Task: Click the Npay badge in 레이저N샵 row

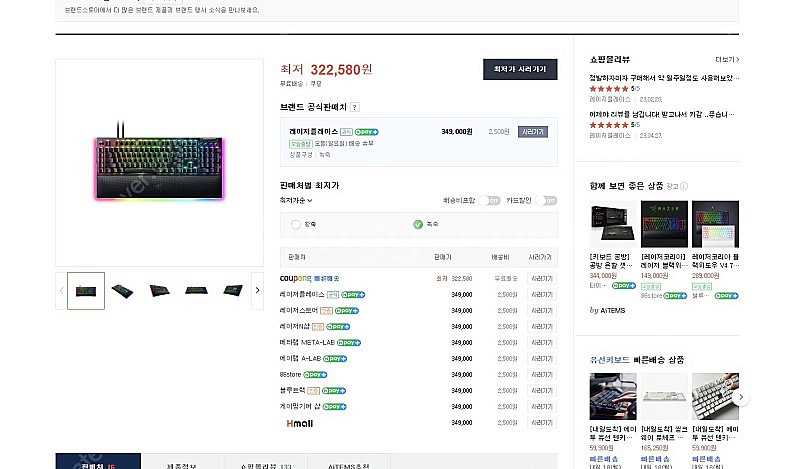Action: click(x=338, y=327)
